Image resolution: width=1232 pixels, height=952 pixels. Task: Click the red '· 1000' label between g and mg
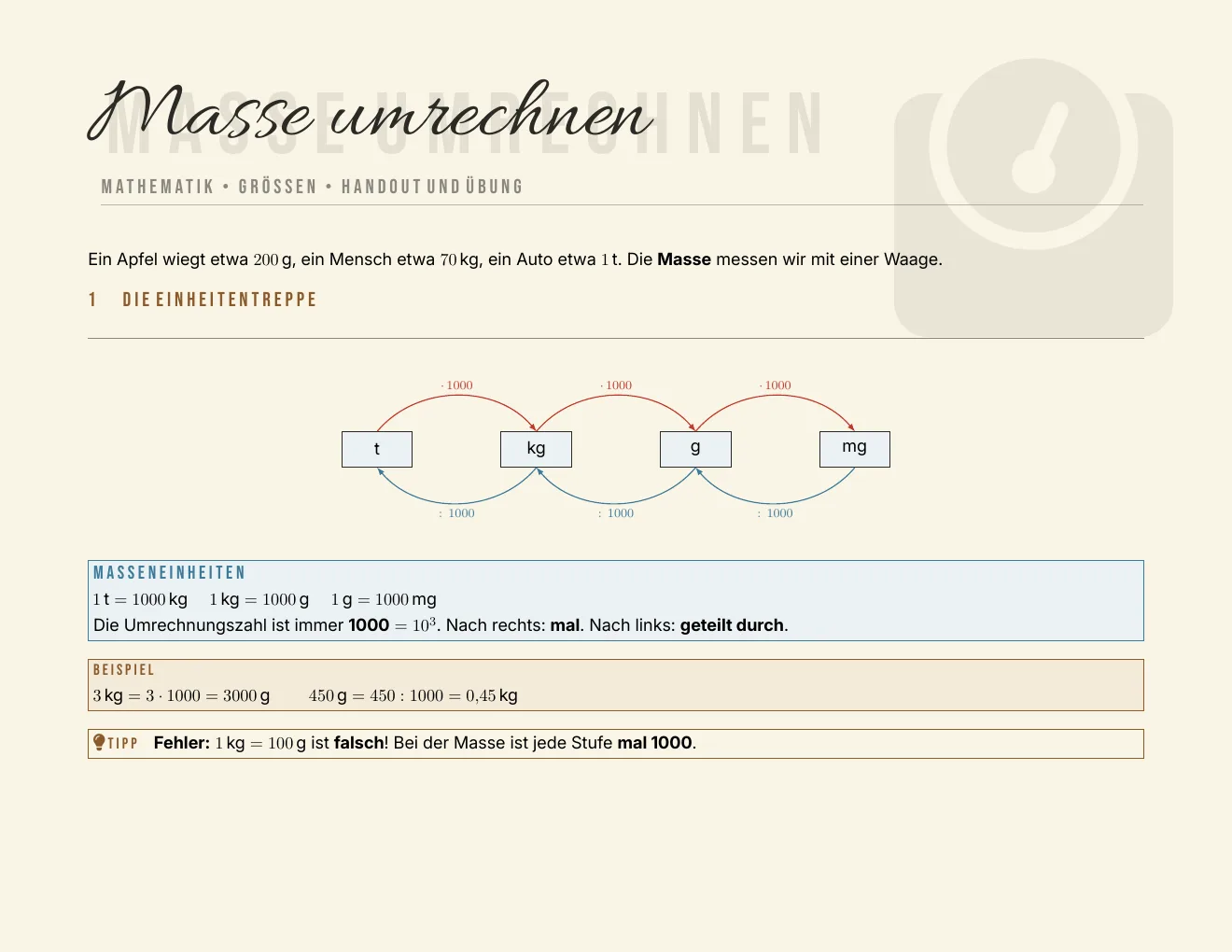[x=775, y=385]
